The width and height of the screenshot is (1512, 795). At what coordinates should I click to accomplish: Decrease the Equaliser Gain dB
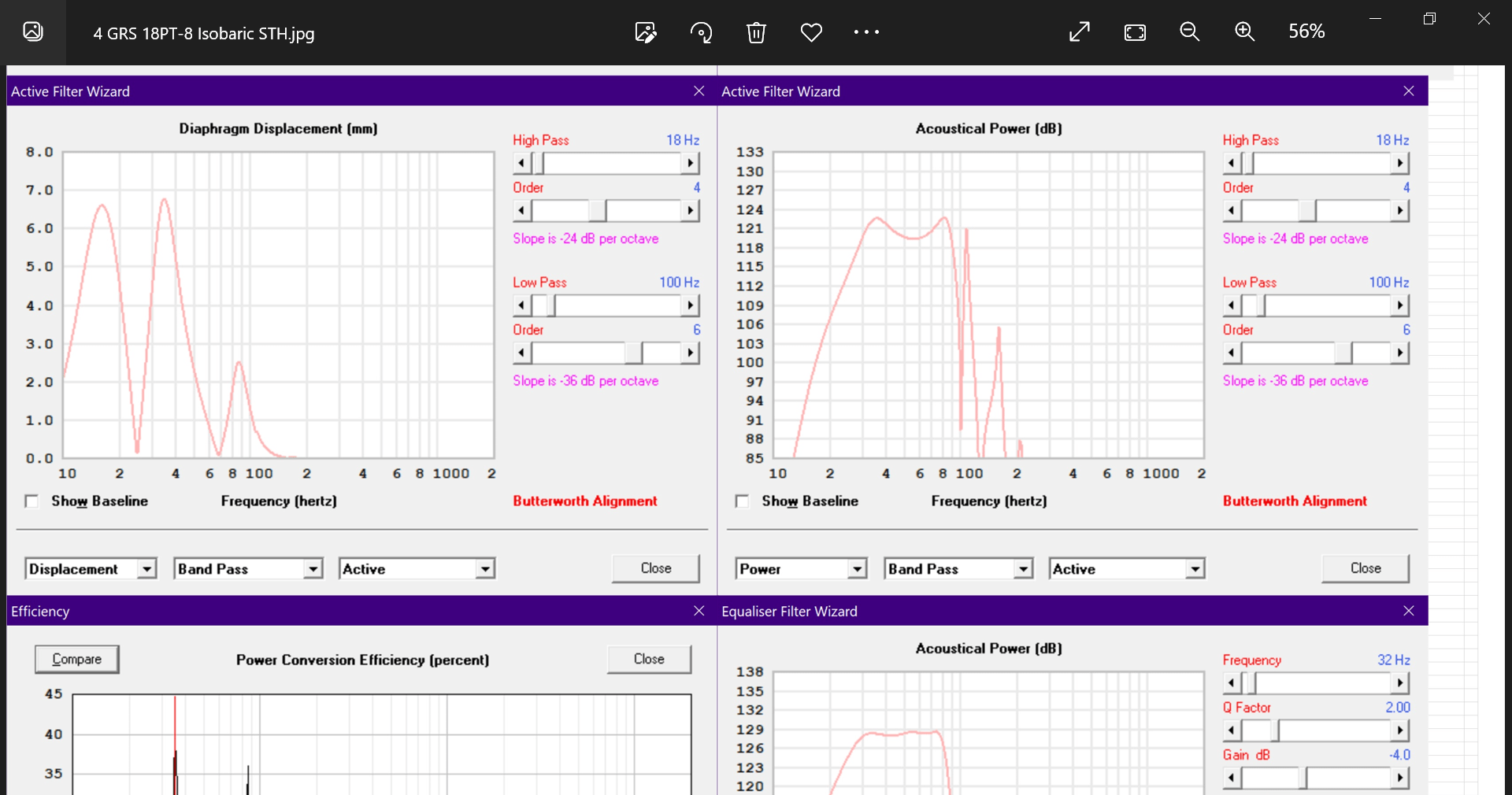(1232, 778)
